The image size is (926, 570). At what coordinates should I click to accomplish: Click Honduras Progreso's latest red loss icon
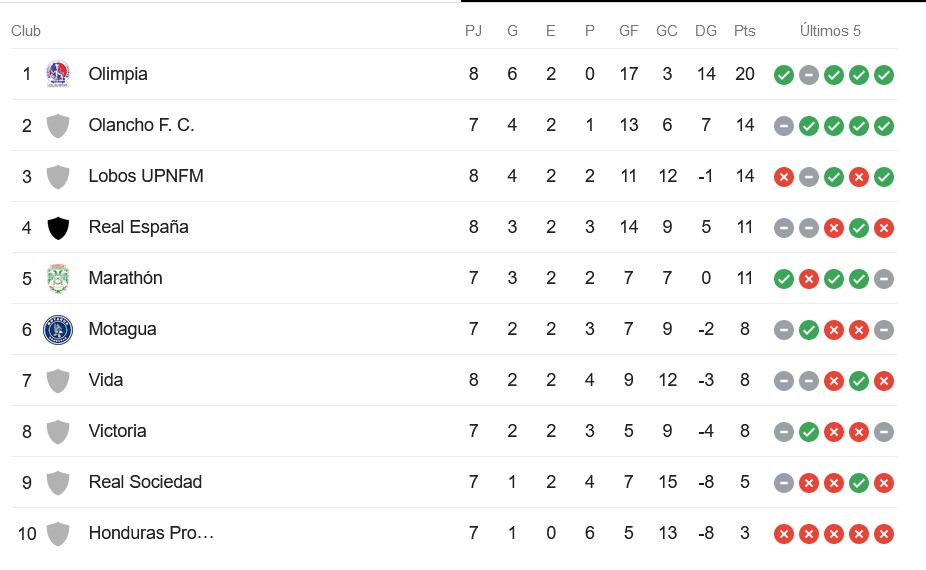point(883,534)
